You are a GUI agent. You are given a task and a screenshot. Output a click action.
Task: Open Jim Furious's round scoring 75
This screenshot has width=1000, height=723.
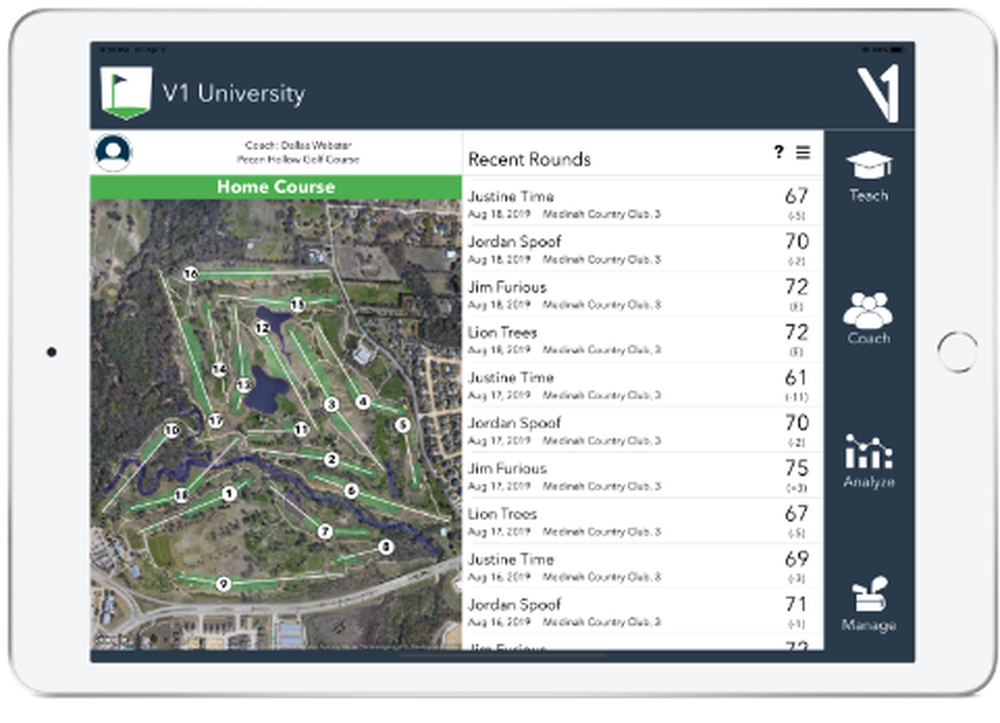tap(642, 476)
